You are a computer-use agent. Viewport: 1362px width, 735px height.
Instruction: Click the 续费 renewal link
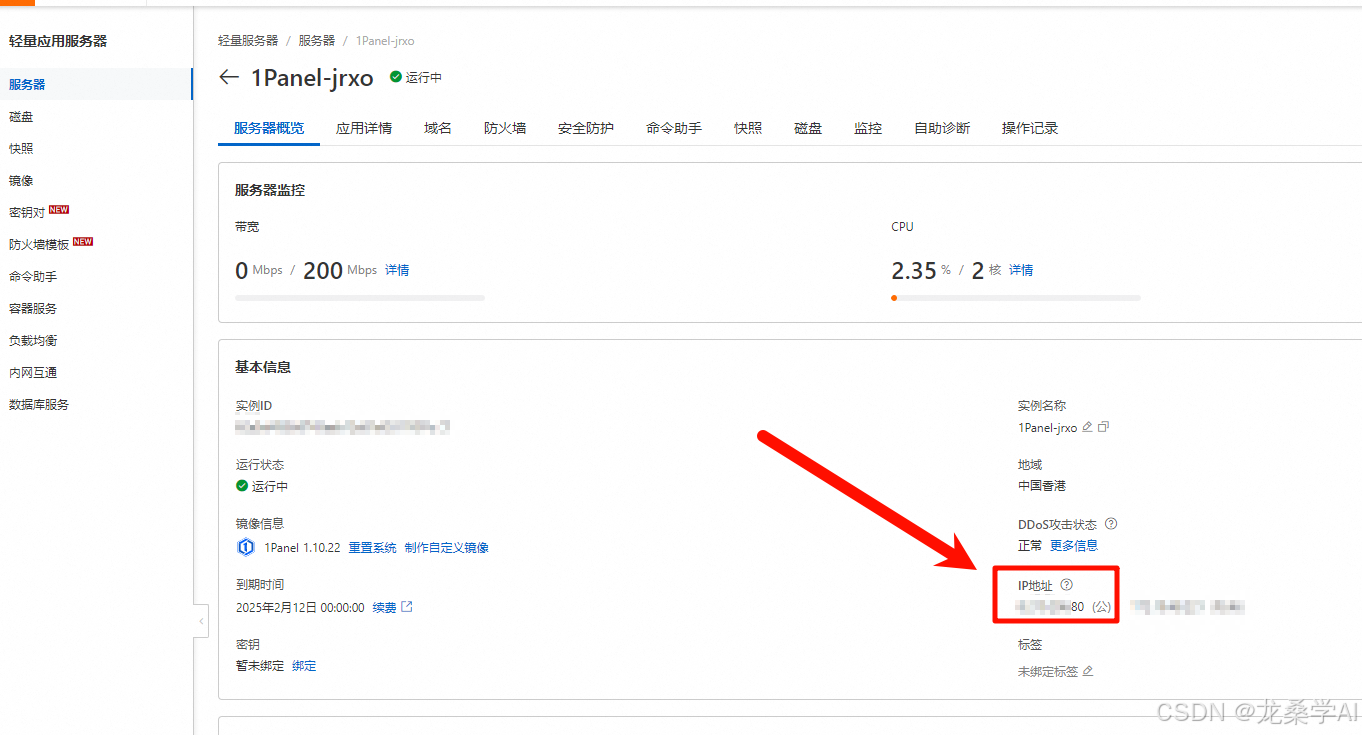pyautogui.click(x=384, y=607)
